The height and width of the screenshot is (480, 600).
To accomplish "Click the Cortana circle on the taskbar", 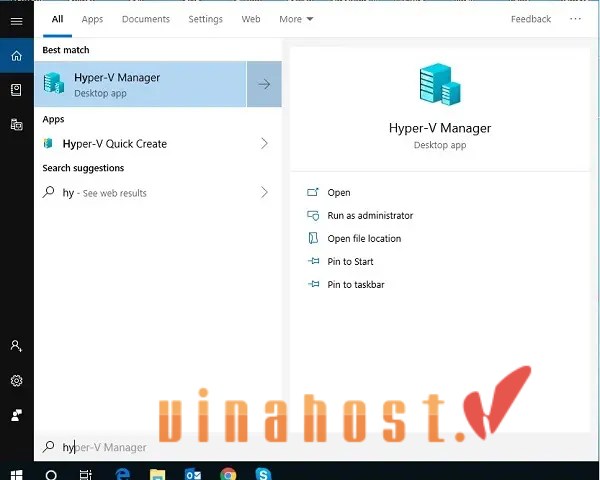I will point(51,475).
